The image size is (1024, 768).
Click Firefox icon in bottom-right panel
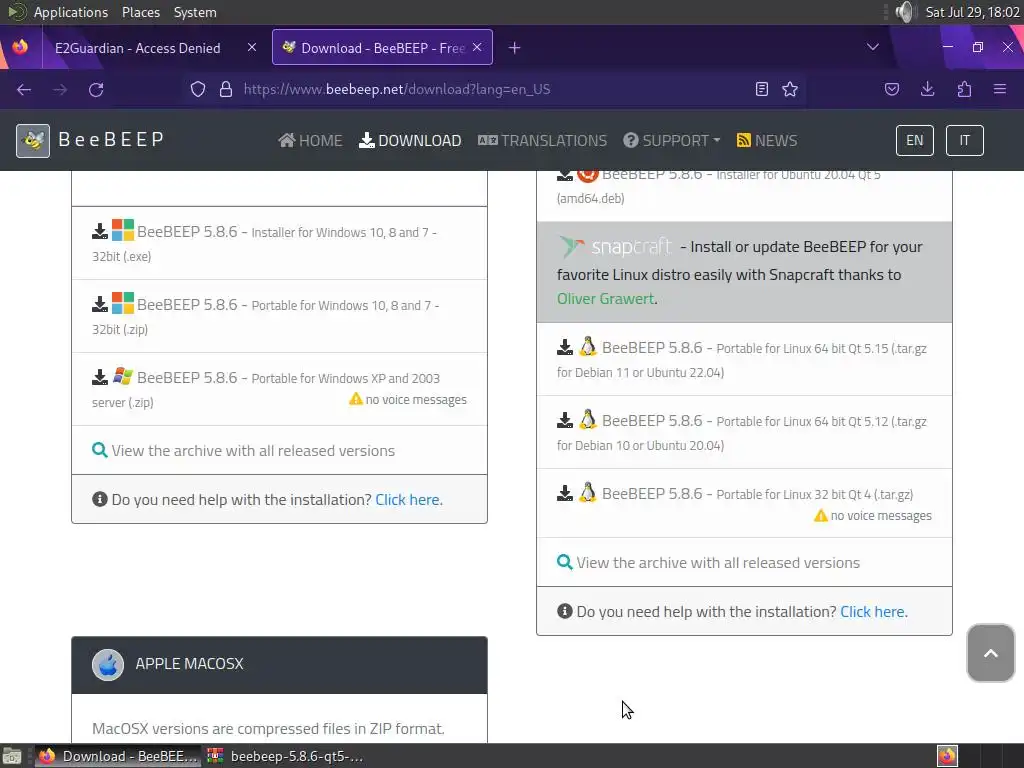947,756
